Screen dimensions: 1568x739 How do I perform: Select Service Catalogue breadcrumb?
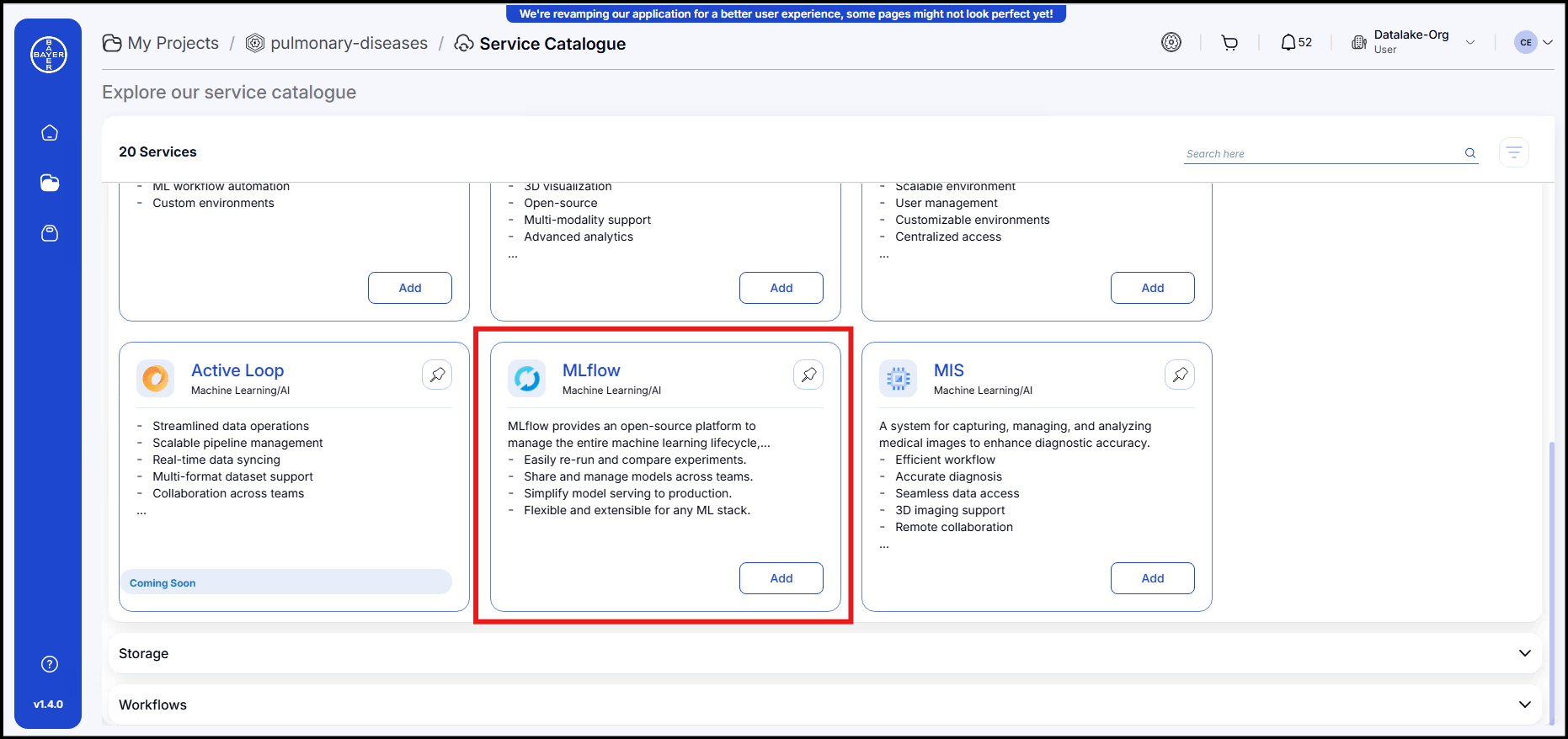pyautogui.click(x=552, y=44)
